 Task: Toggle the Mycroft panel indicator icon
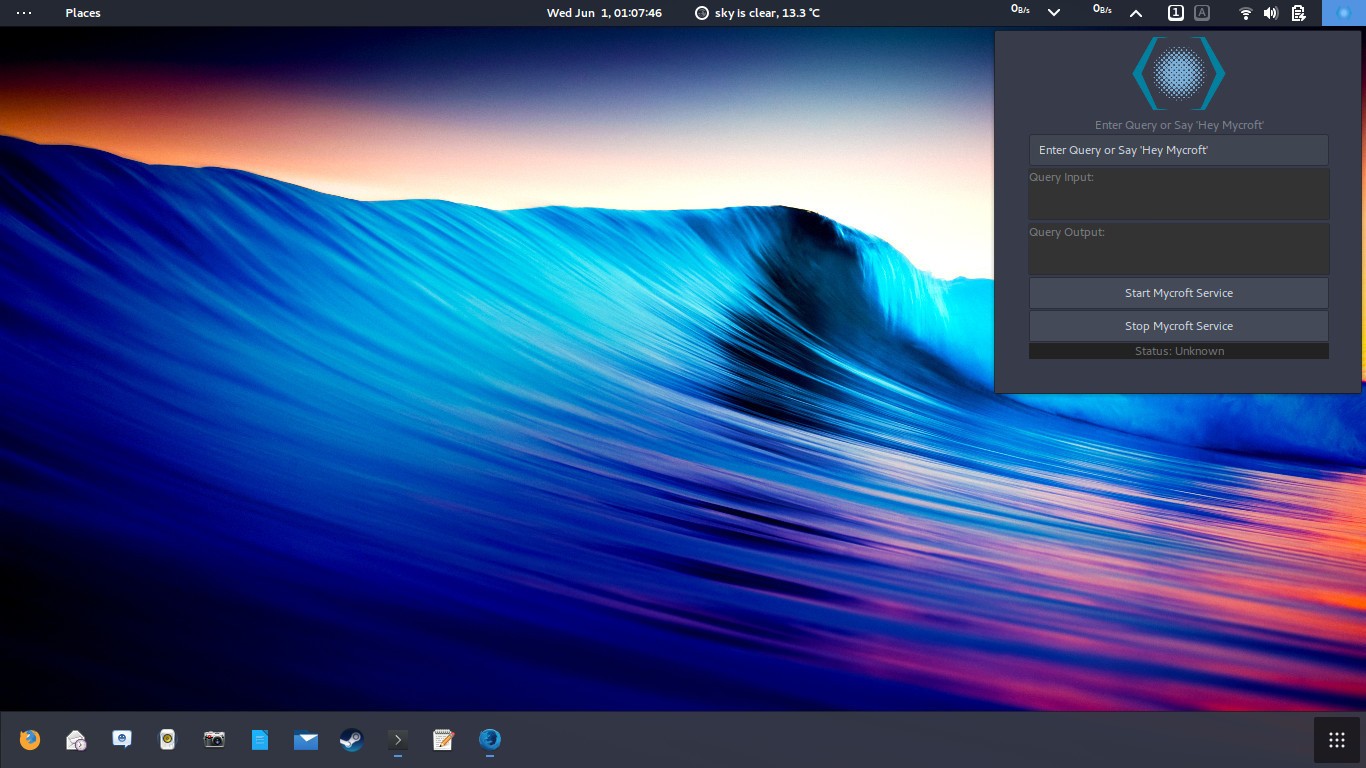click(x=1343, y=13)
